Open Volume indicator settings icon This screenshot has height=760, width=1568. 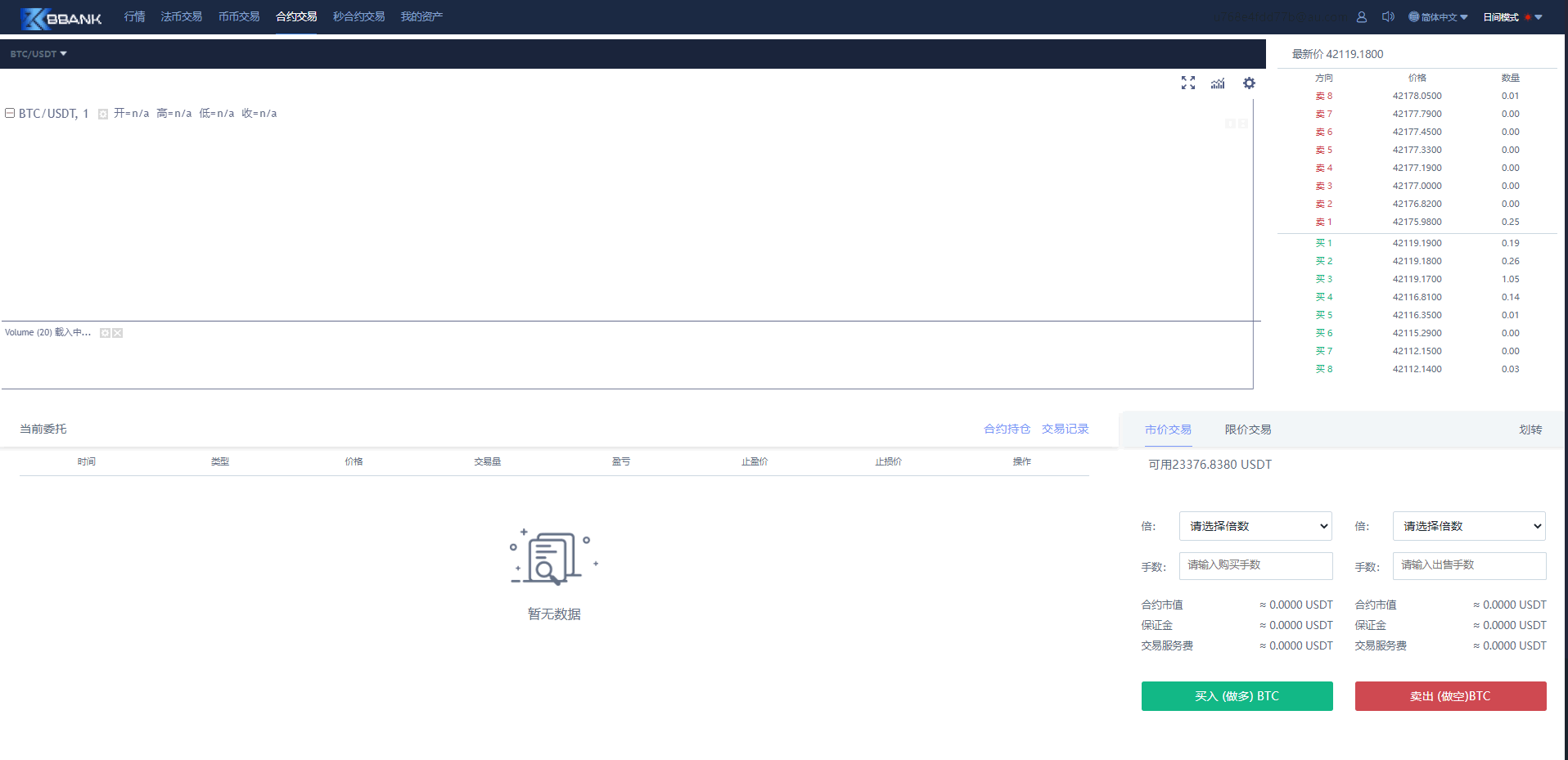(x=105, y=333)
